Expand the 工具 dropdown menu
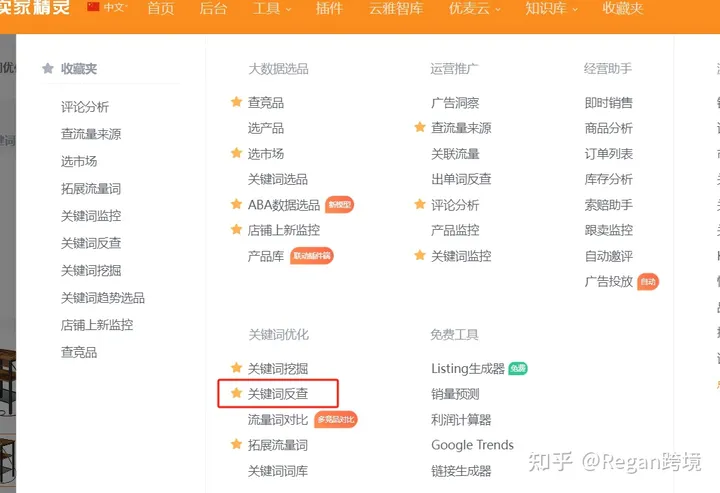 tap(272, 8)
